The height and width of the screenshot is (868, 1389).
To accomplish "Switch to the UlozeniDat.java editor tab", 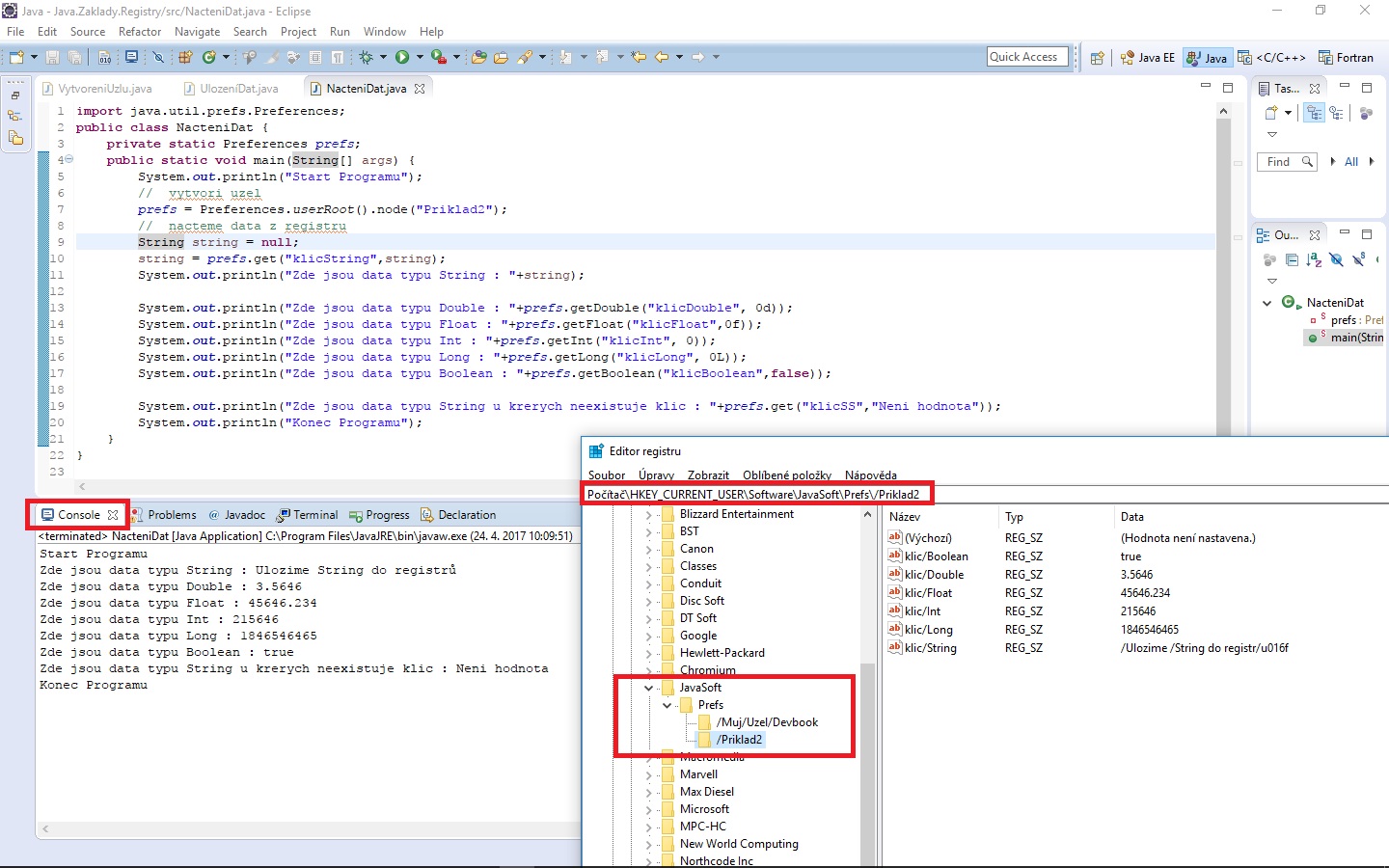I will pyautogui.click(x=238, y=89).
